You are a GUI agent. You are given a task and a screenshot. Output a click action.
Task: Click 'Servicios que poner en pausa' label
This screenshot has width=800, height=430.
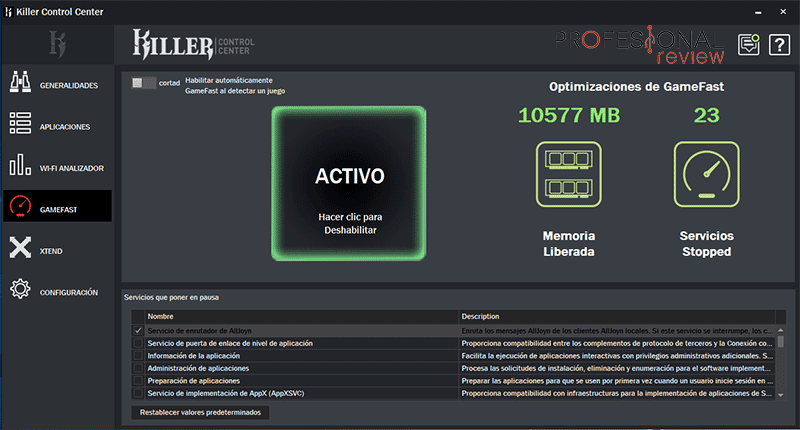(171, 297)
